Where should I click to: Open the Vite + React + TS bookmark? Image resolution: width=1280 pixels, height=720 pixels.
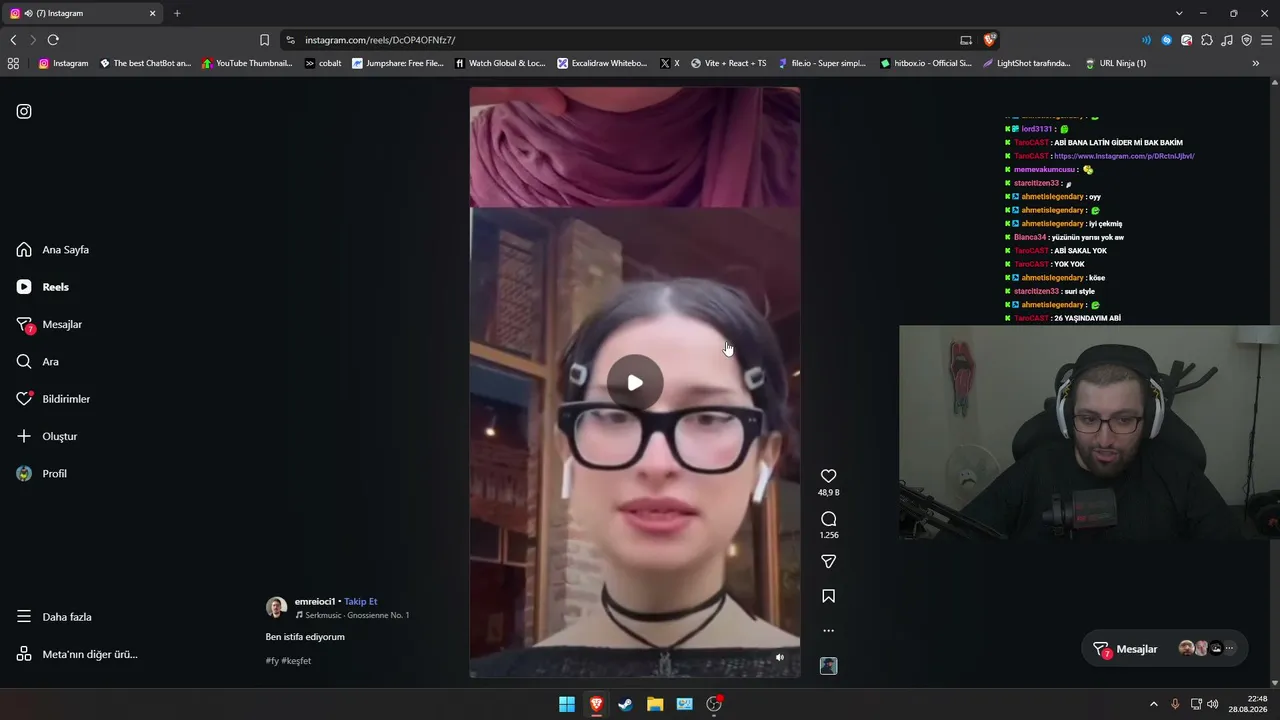coord(728,63)
